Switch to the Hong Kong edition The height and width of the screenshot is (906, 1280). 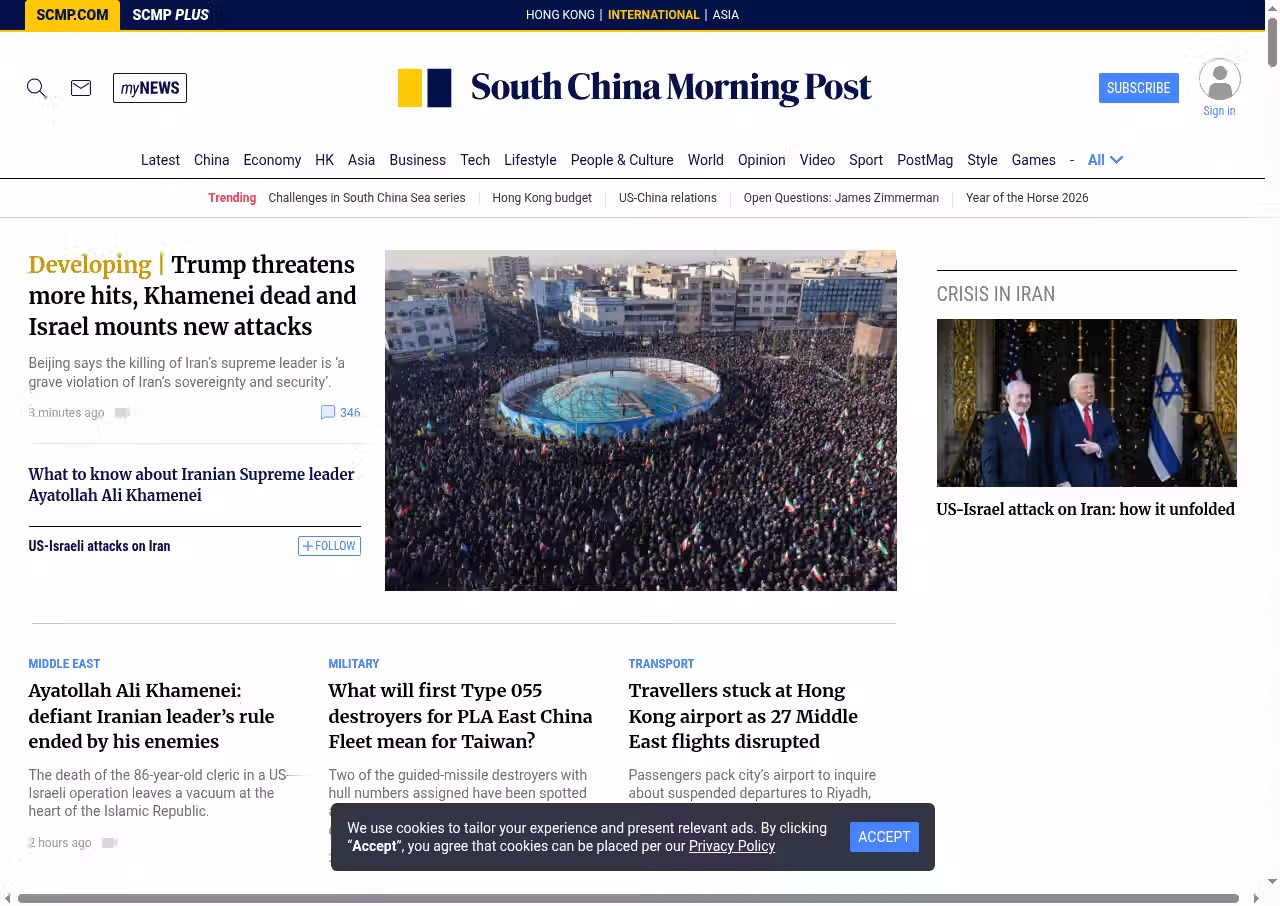(560, 15)
